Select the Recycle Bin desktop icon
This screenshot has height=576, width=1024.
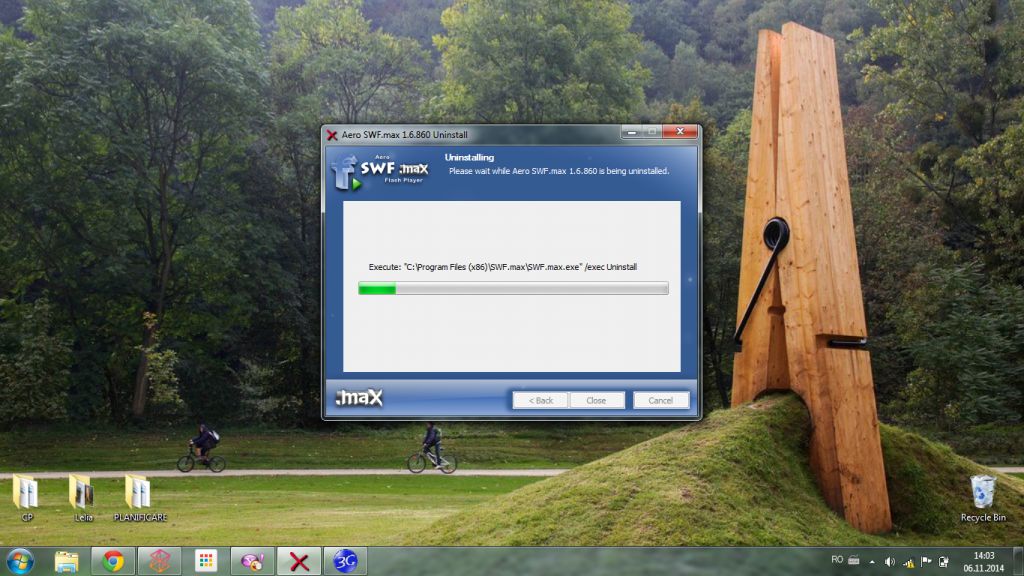coord(983,498)
